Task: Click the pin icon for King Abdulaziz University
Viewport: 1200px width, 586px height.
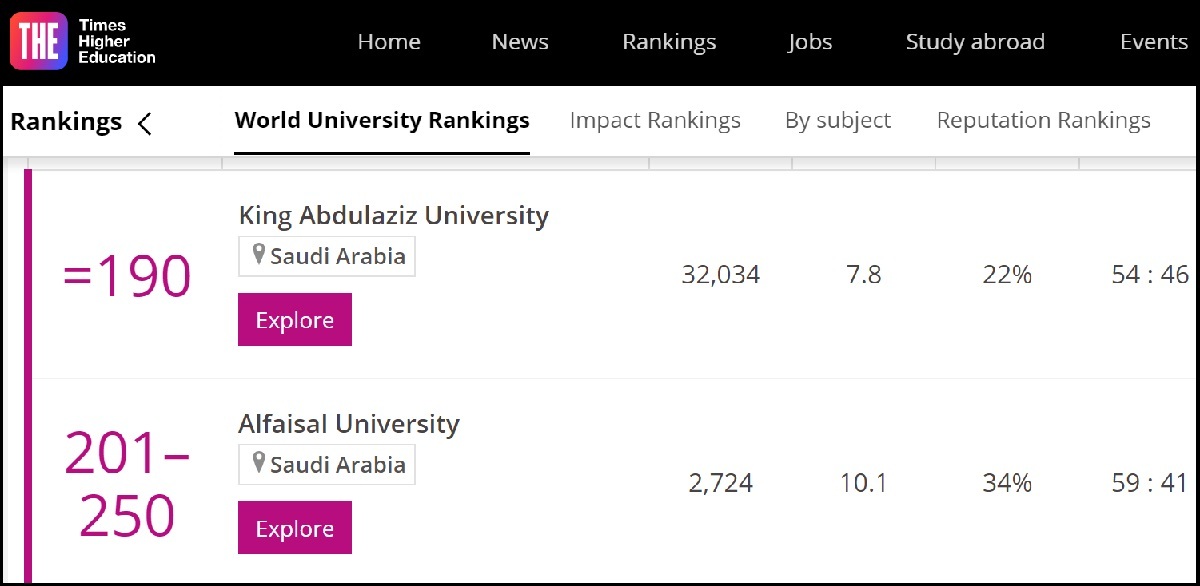Action: [259, 255]
